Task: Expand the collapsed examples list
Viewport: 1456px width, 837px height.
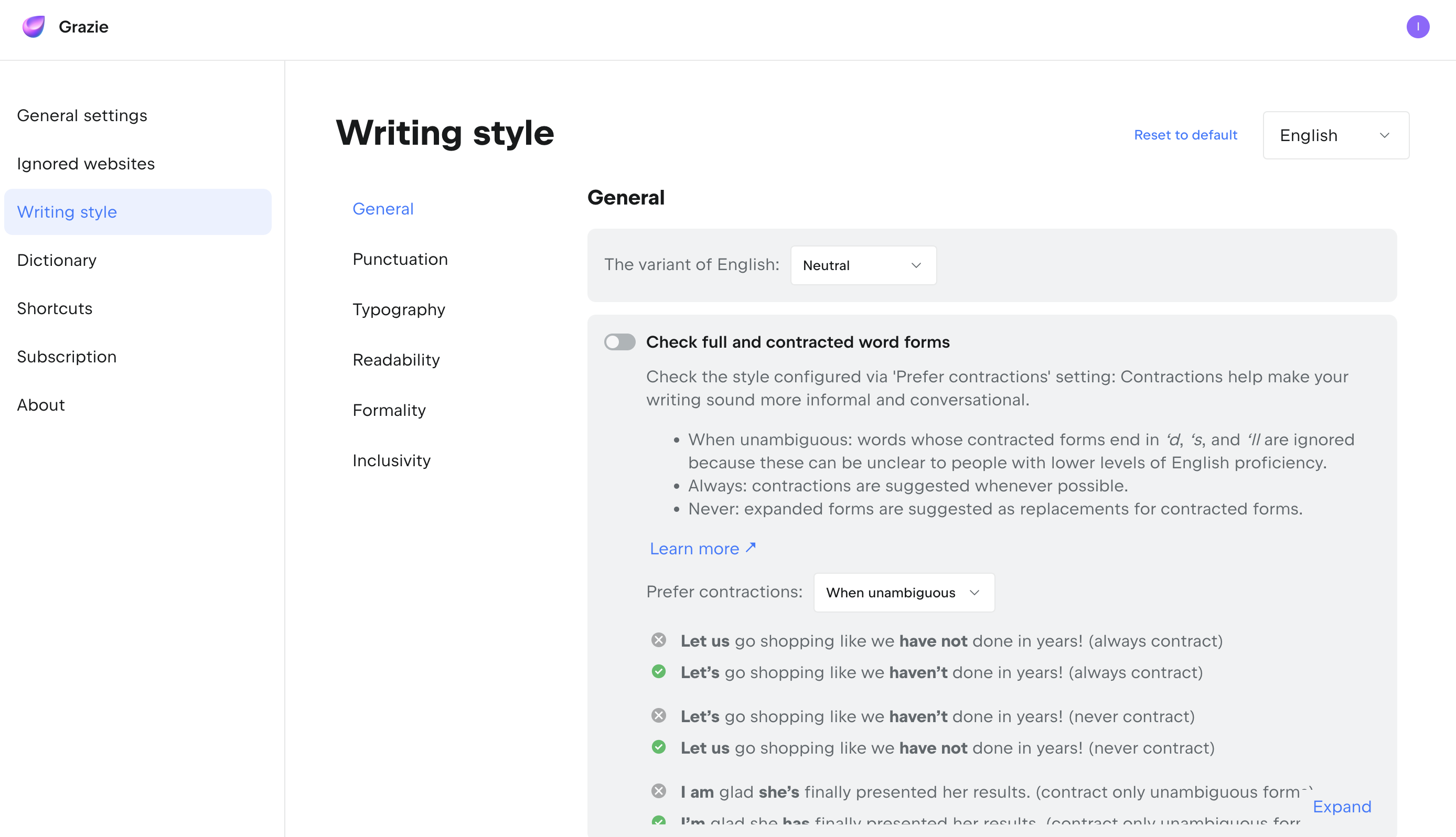Action: (1342, 807)
